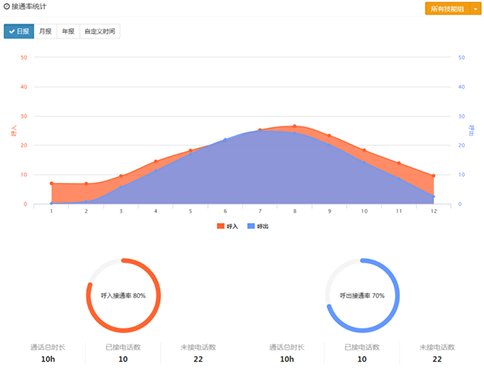Viewport: 484px width, 374px height.
Task: Click the checkmark icon on 日报 tab
Action: (x=12, y=31)
